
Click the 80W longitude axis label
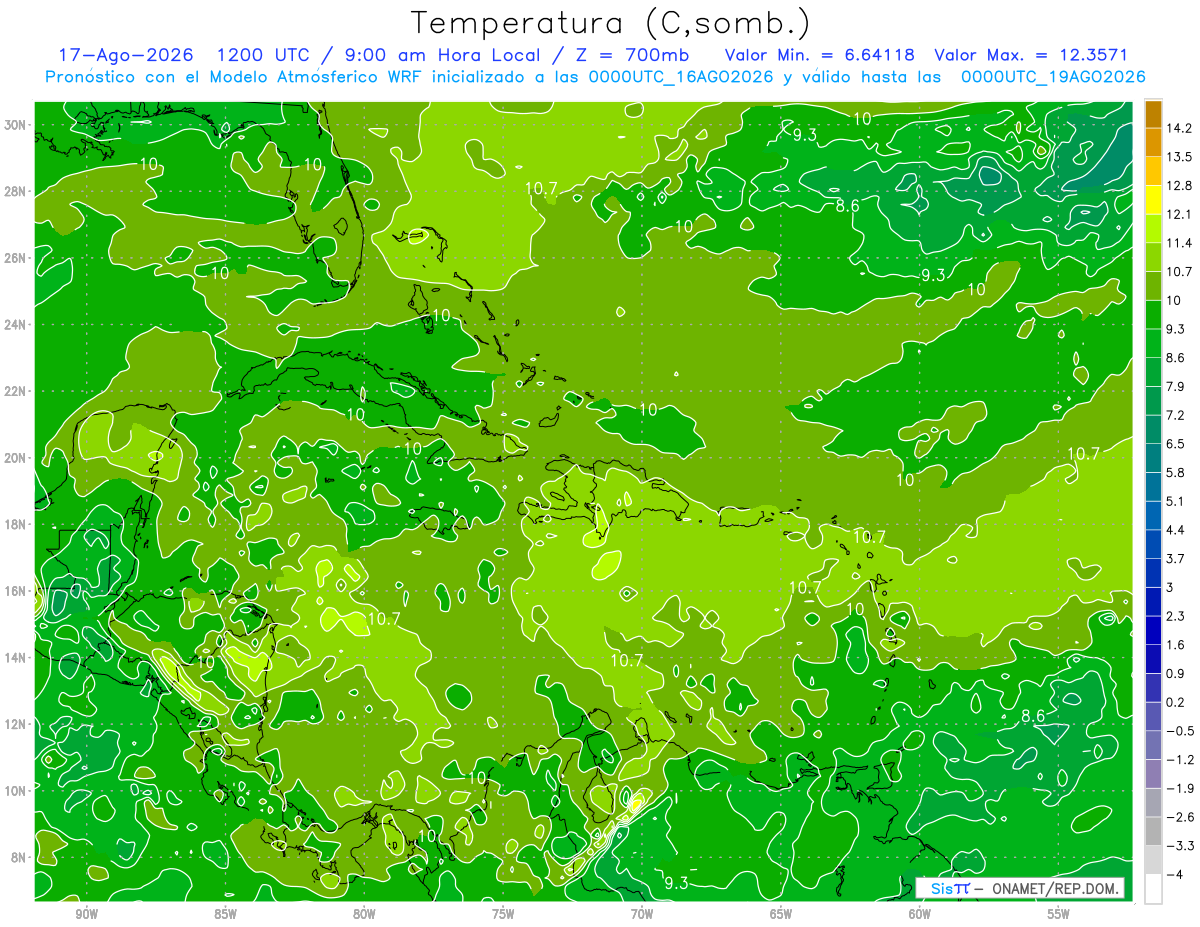364,914
